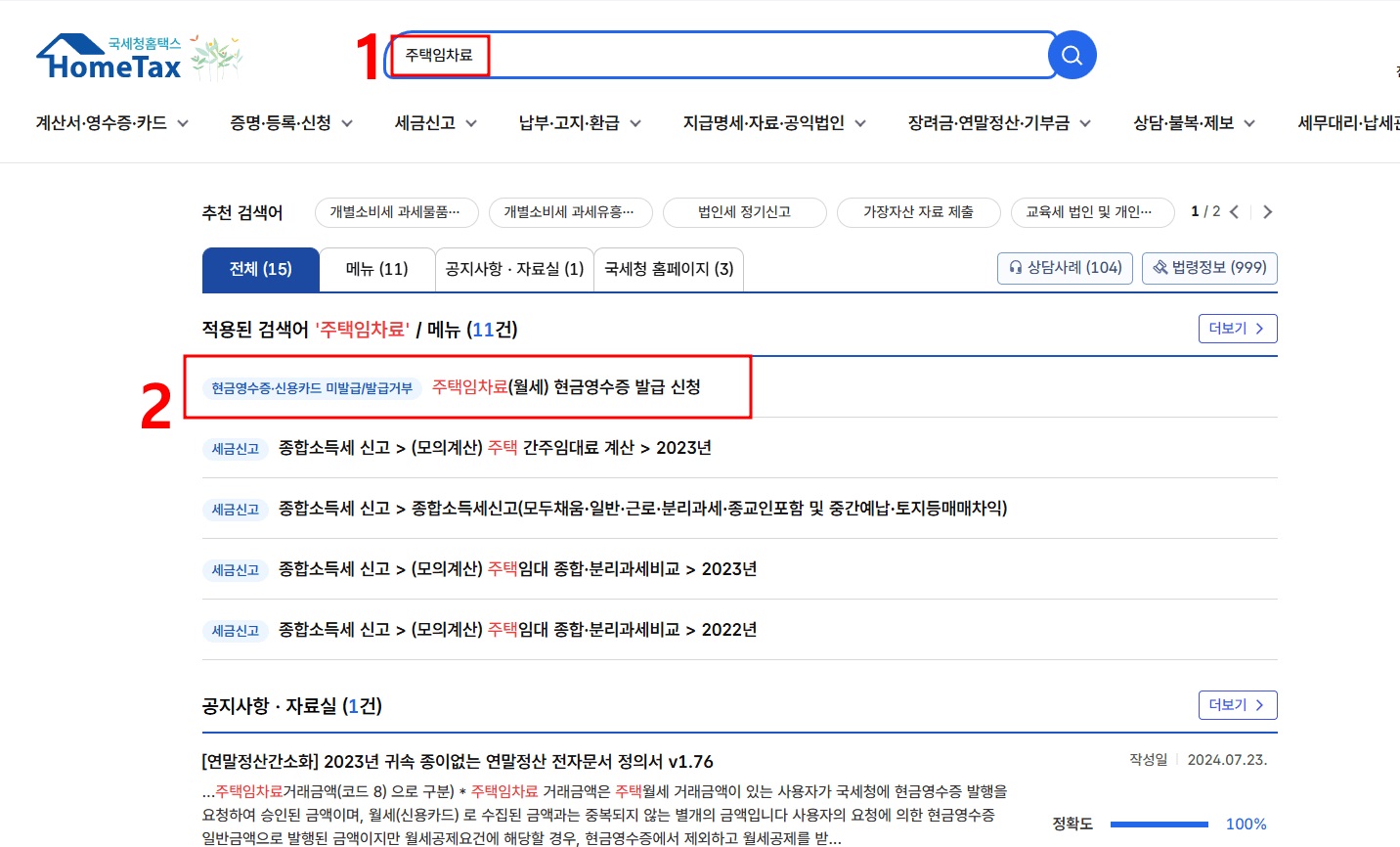Open 주택임대 종합·분리과세비교 > 2023년 result

pyautogui.click(x=518, y=569)
